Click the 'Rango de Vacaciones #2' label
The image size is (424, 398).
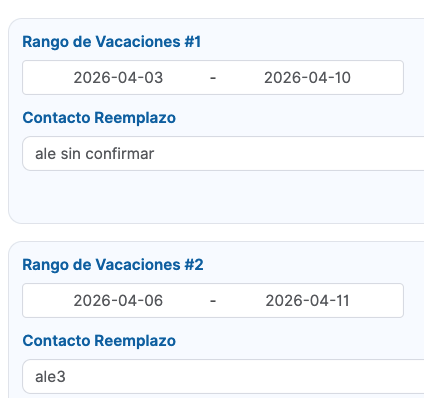[113, 265]
